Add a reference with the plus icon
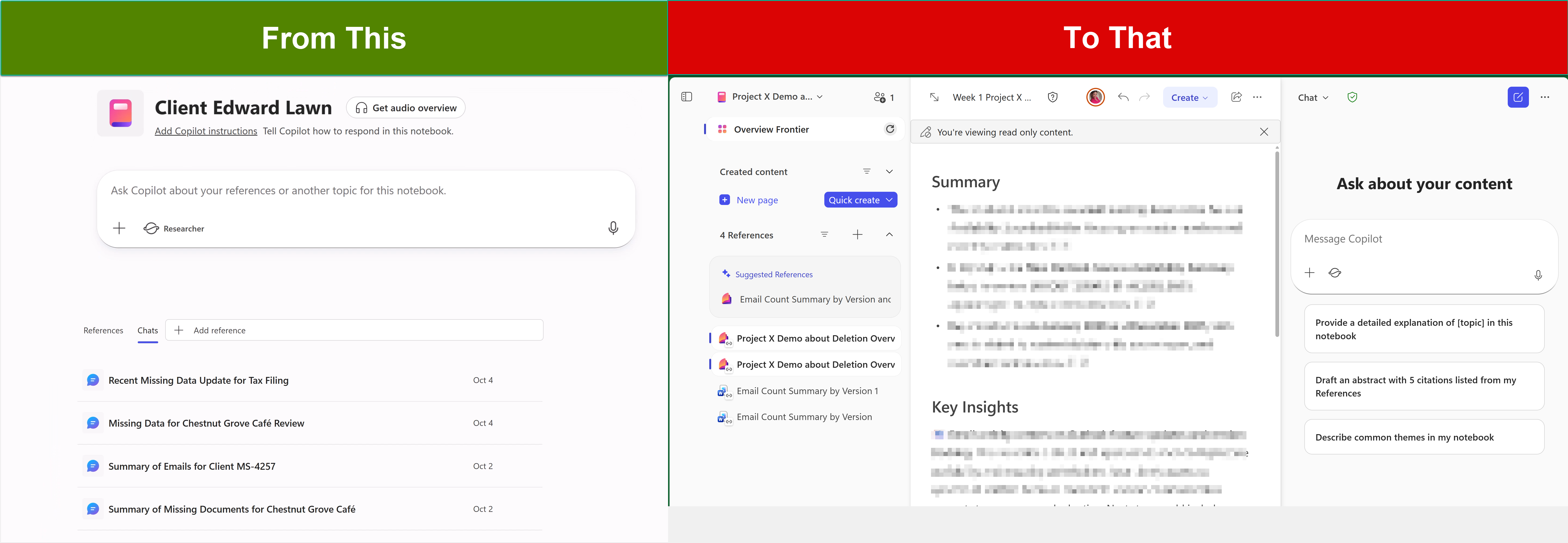1568x543 pixels. pos(857,235)
